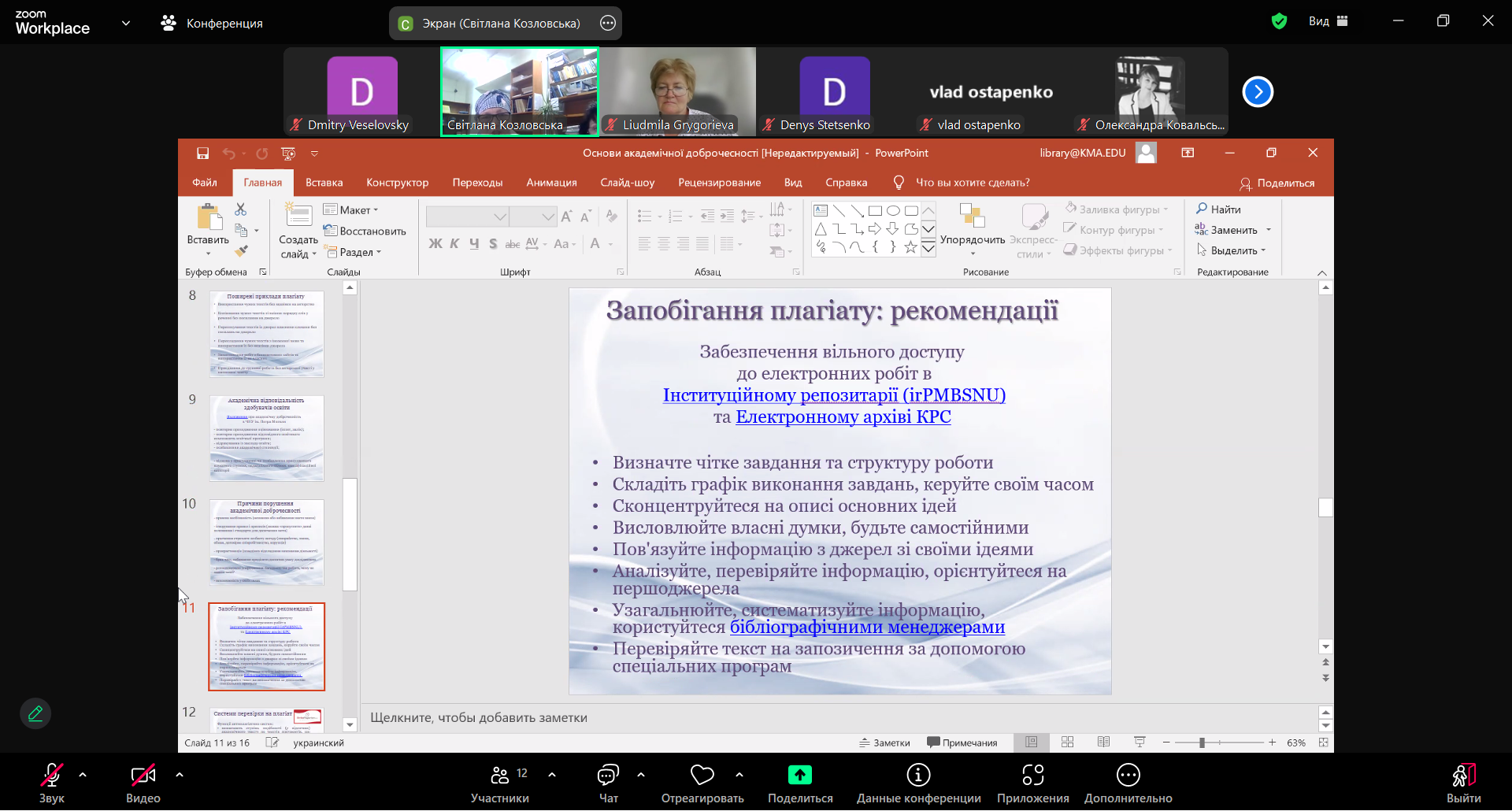Select slide 8 thumbnail
The image size is (1512, 811).
[x=267, y=334]
